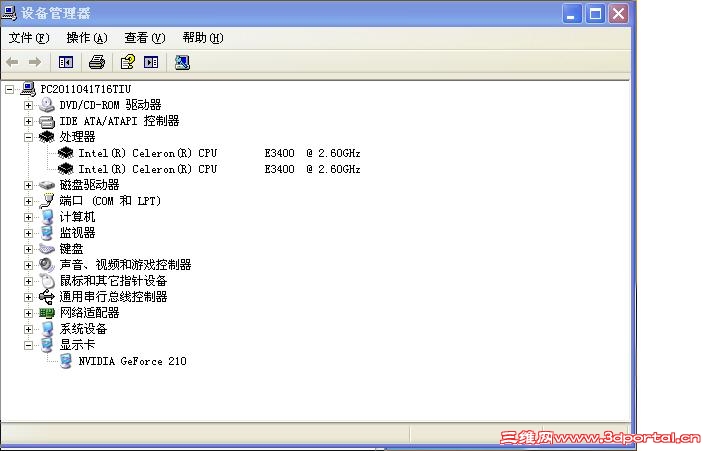Minimize the 设备管理器 window

[x=572, y=13]
